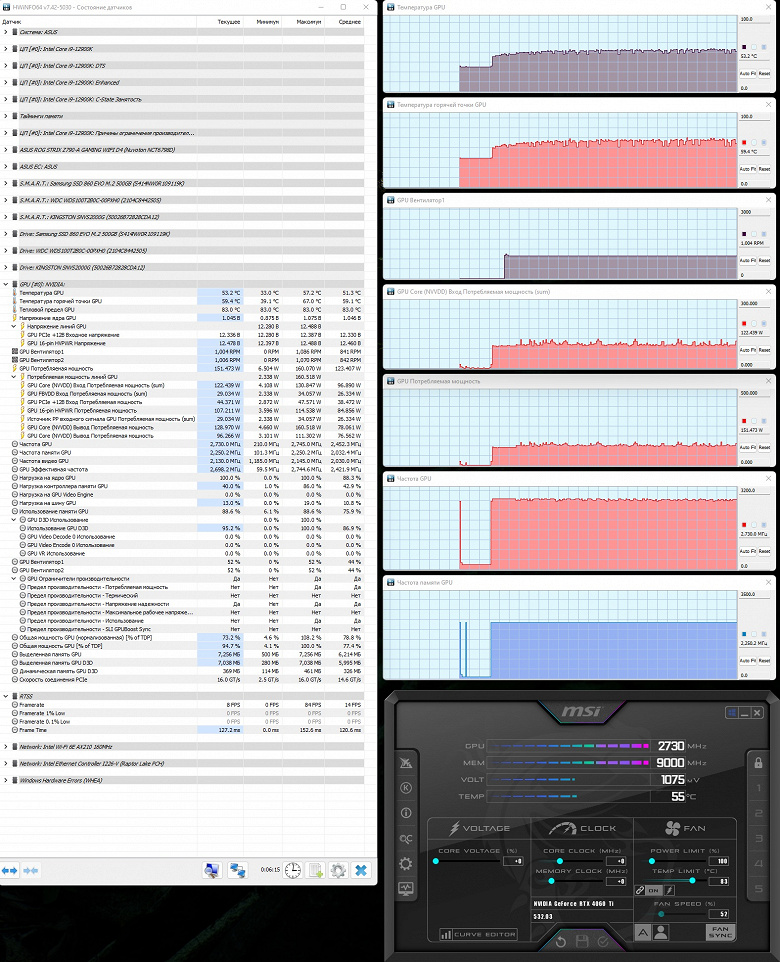Click the Windows startup icon in Afterburner
Image resolution: width=780 pixels, height=962 pixels.
(x=732, y=712)
